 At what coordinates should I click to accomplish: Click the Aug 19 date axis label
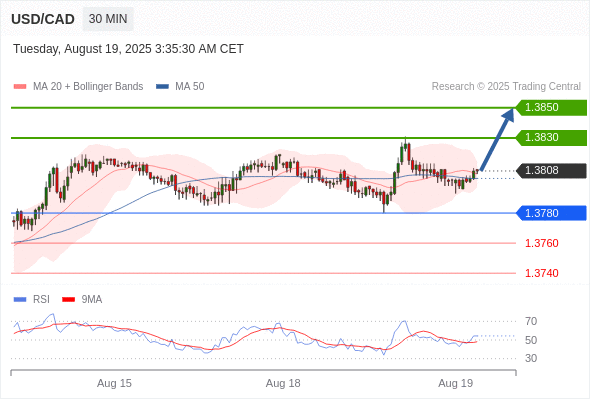tap(456, 383)
